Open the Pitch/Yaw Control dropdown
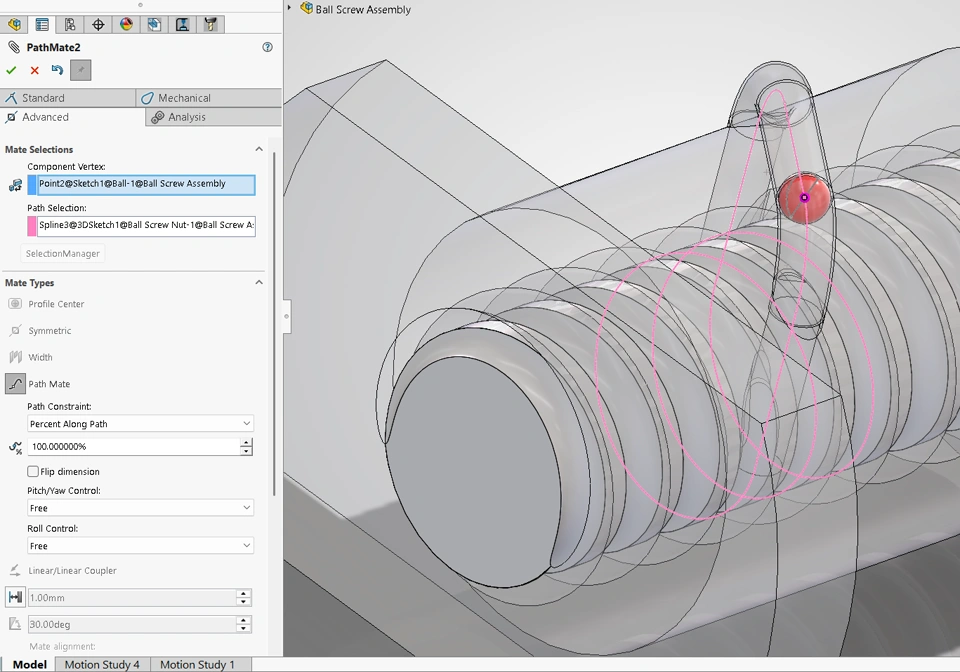 pyautogui.click(x=140, y=508)
